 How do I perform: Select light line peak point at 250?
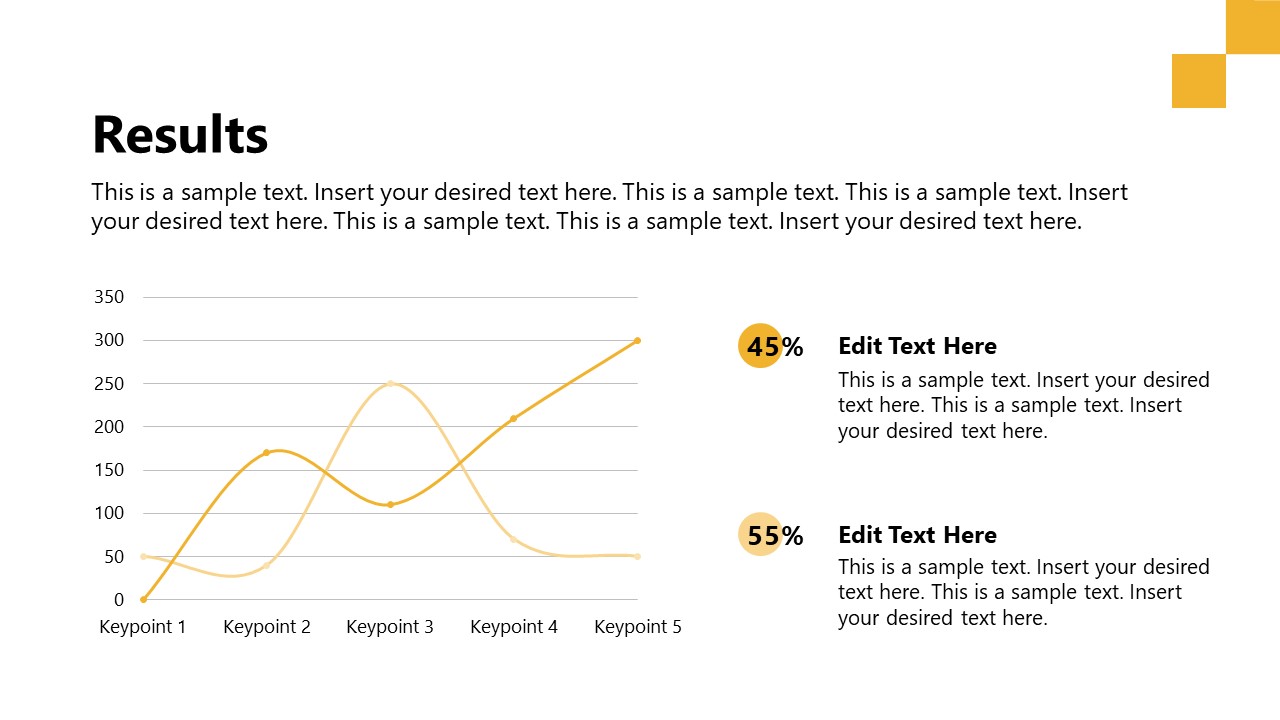click(x=390, y=383)
